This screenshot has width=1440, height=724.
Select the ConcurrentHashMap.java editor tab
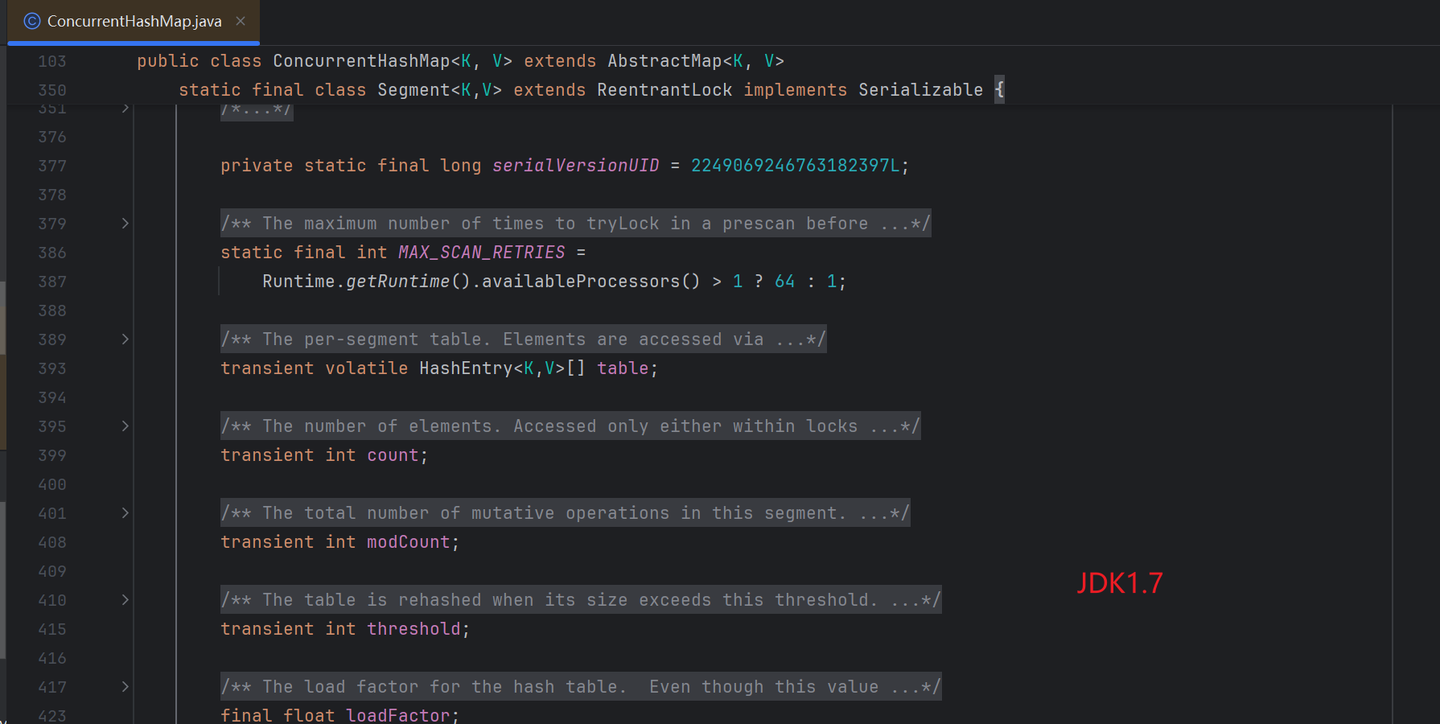click(134, 21)
